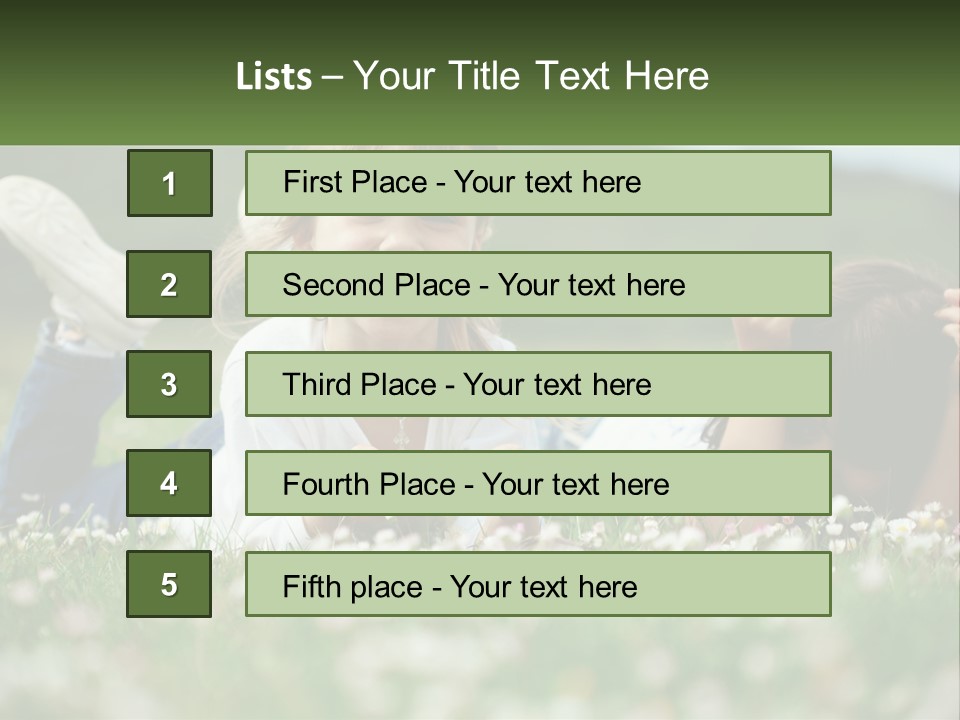Click the First Place text bar
This screenshot has width=960, height=720.
538,183
